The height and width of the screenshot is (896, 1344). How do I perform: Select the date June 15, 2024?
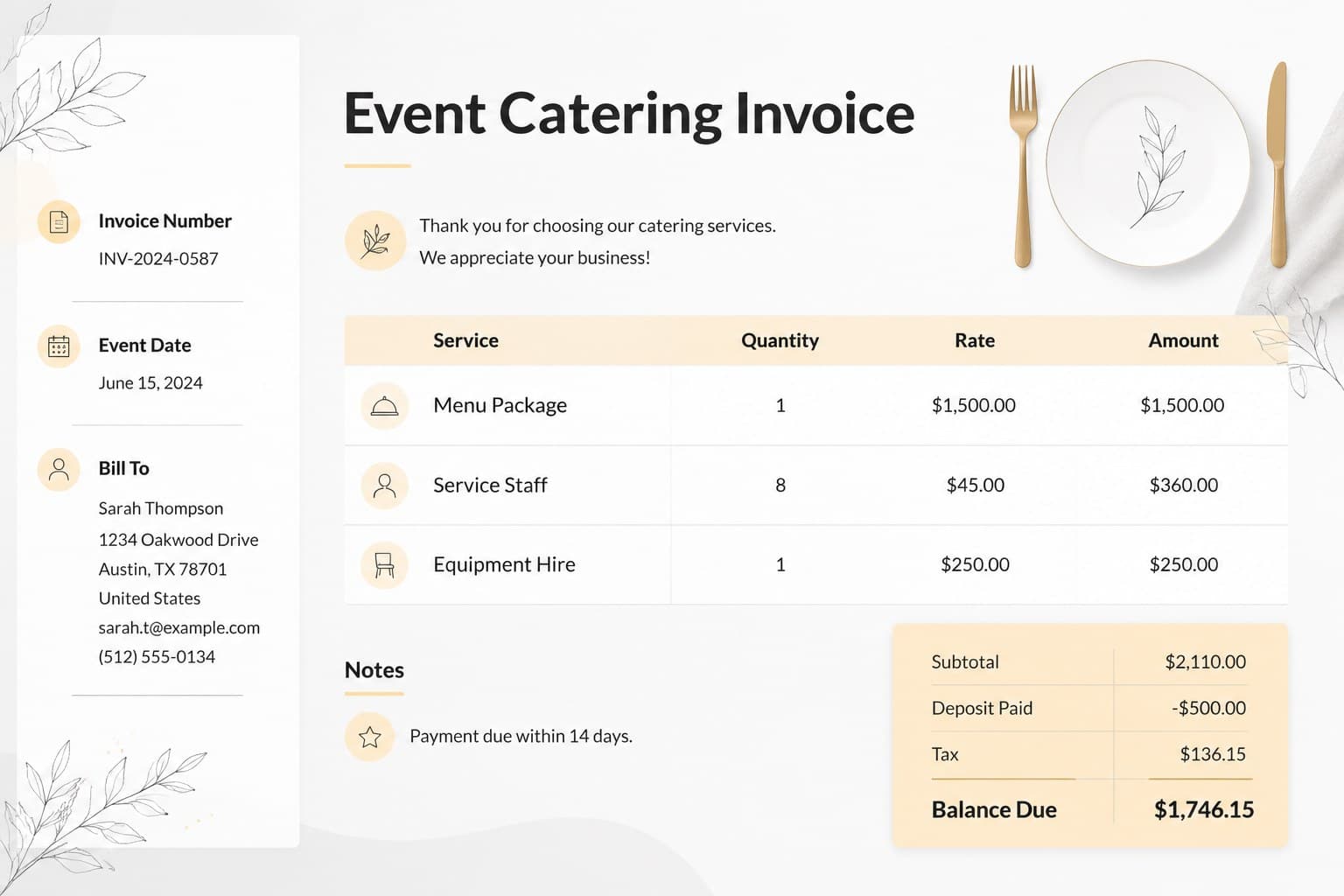pos(150,383)
